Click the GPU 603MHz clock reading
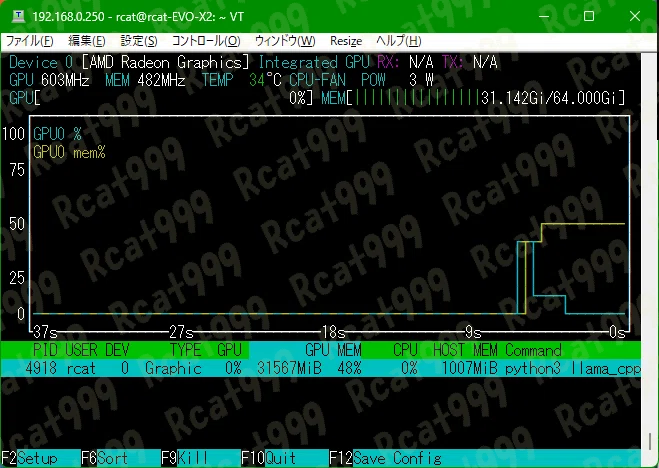 click(49, 80)
